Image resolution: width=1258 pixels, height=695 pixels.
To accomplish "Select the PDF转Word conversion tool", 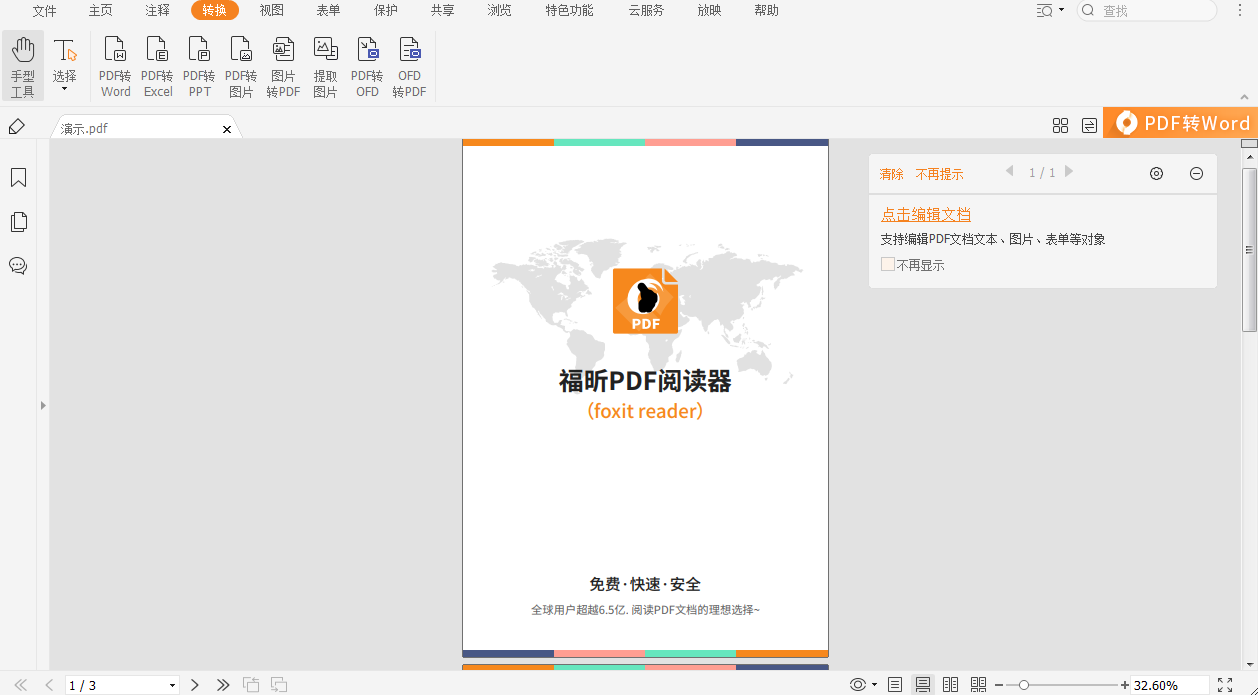I will [x=115, y=65].
